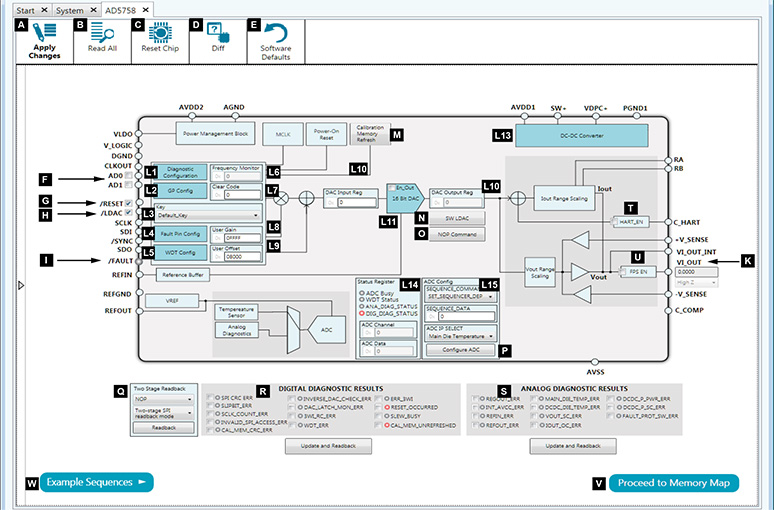Click the DIG_DIAG_STATUS indicator
This screenshot has width=774, height=510.
[x=362, y=314]
